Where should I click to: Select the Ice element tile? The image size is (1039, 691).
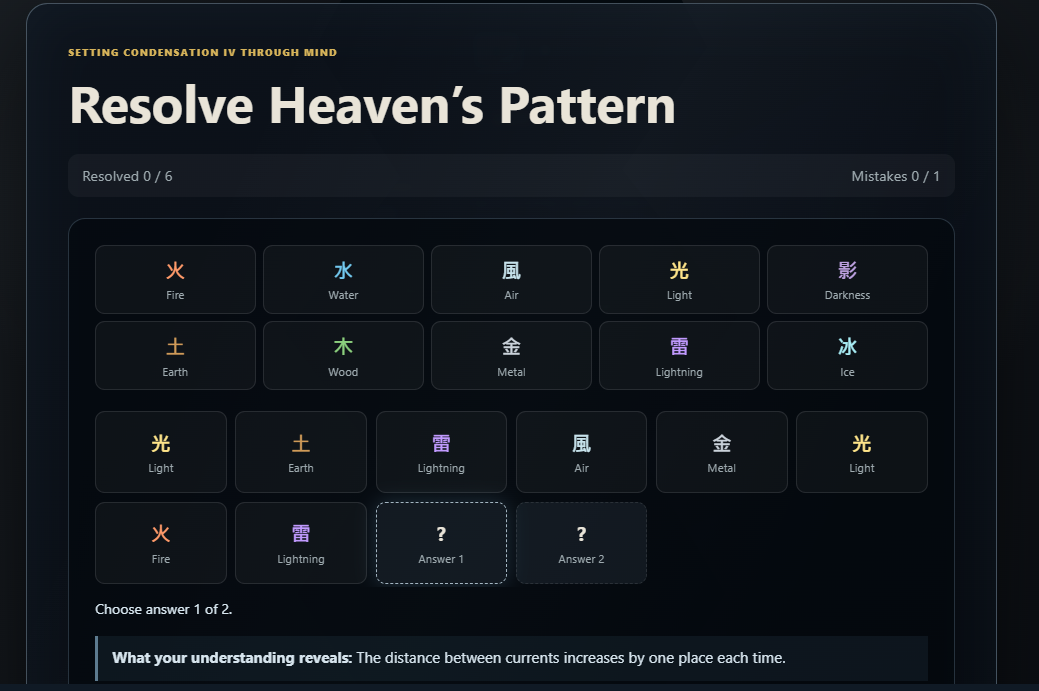847,356
